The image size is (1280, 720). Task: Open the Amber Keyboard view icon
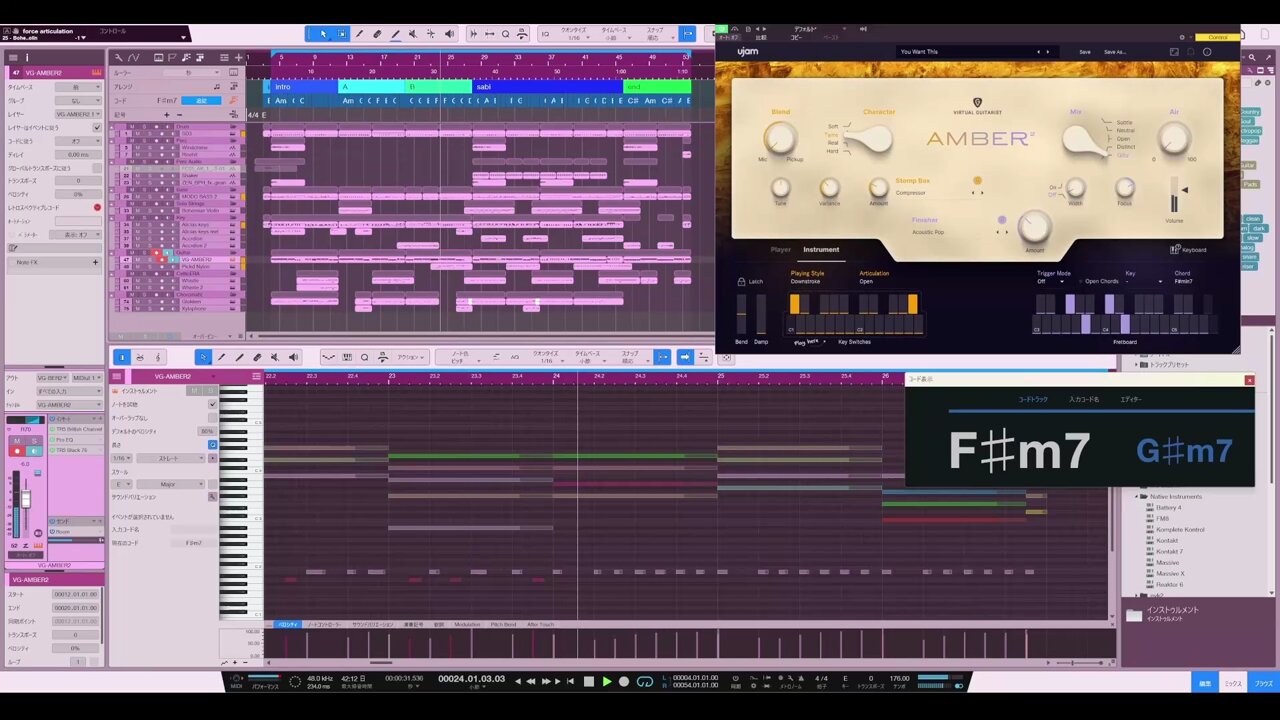pyautogui.click(x=1176, y=250)
